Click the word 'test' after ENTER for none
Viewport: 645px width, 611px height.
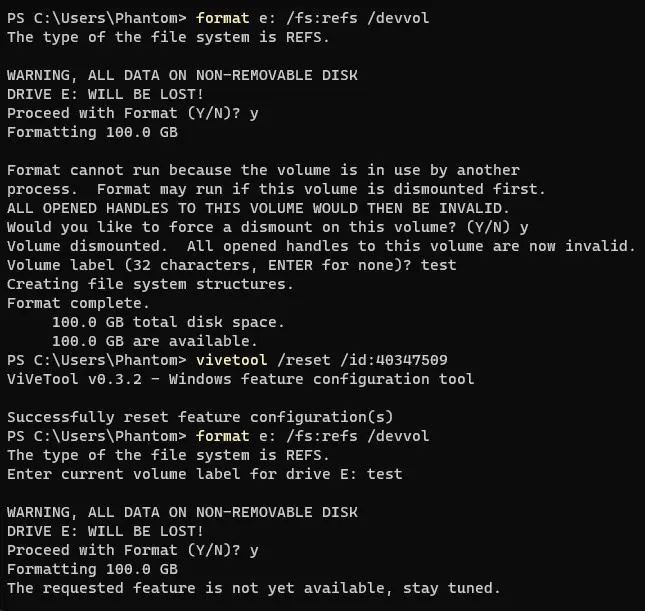[438, 265]
